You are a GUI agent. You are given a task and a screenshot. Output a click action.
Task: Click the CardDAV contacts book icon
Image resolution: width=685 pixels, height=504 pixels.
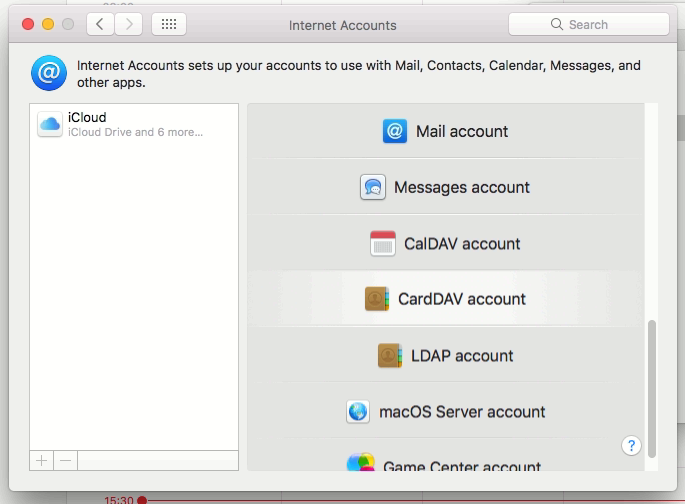(377, 299)
